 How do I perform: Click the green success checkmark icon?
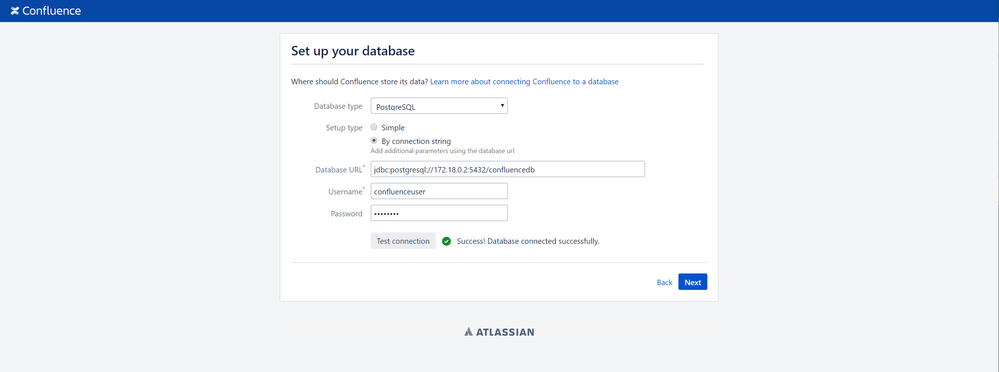447,241
